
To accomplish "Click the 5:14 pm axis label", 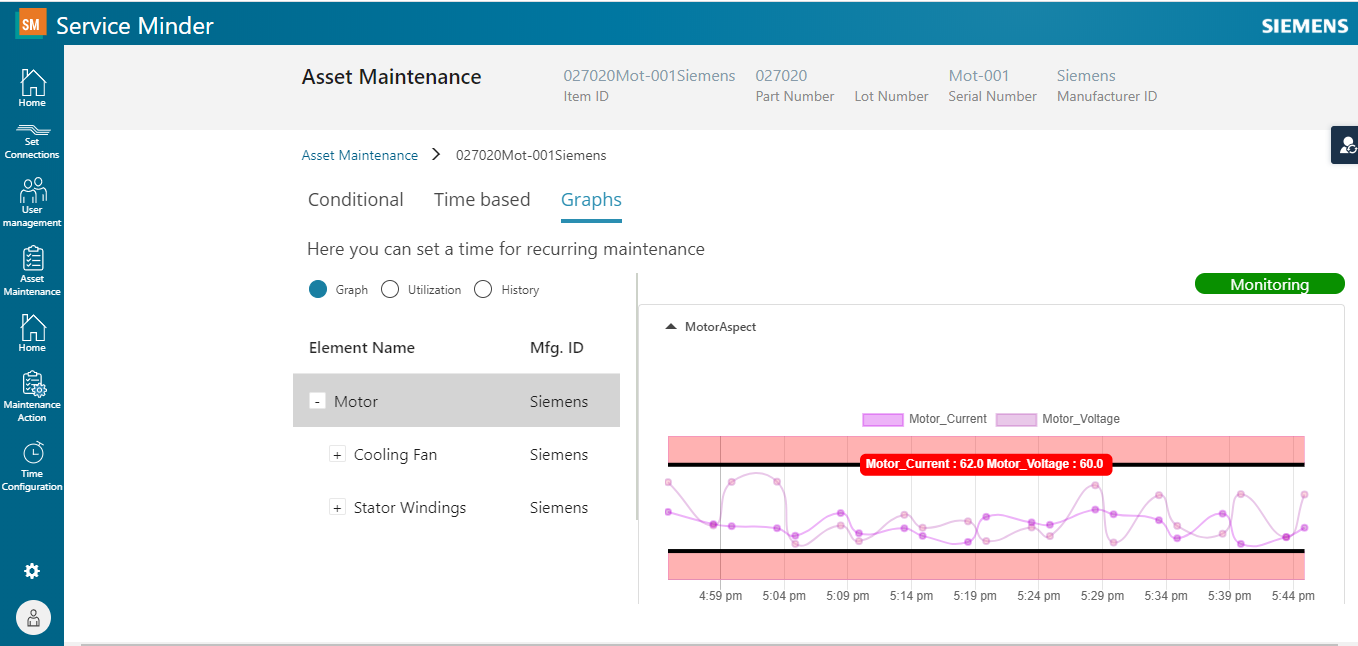I will (x=911, y=596).
